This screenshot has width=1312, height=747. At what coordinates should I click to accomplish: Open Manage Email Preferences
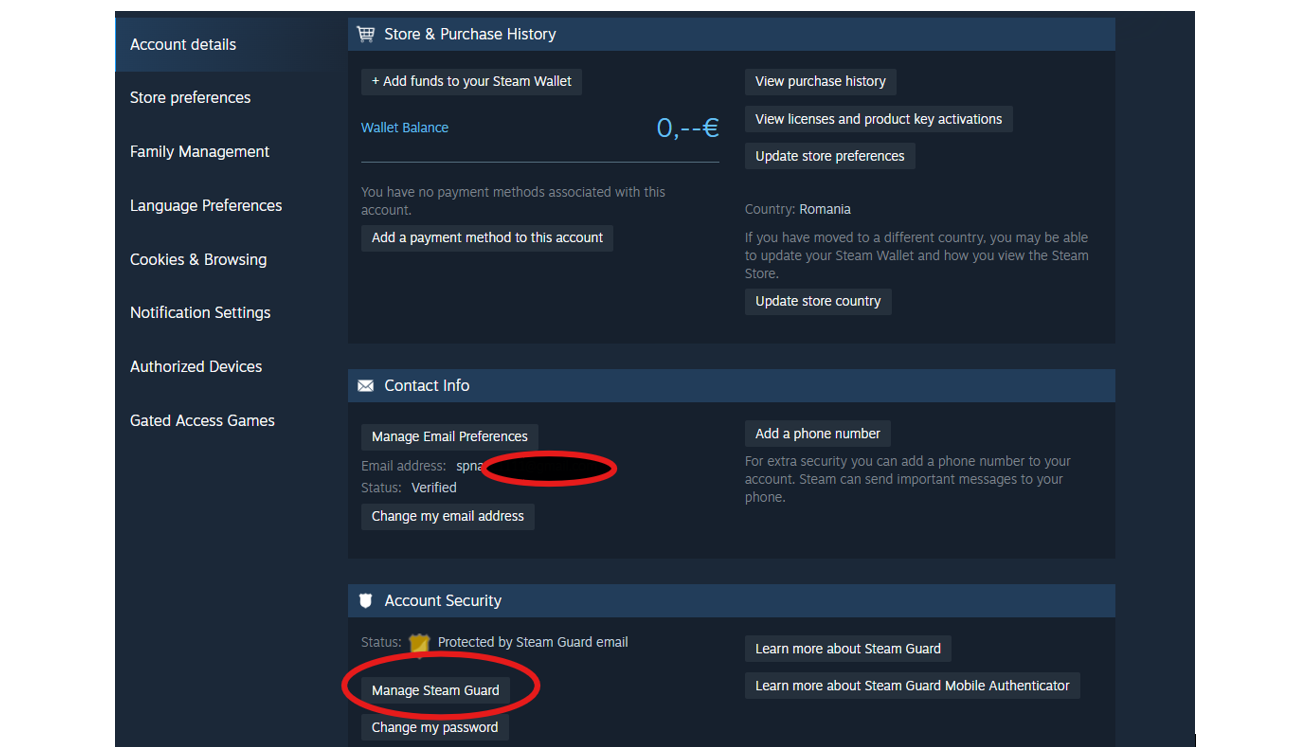450,437
